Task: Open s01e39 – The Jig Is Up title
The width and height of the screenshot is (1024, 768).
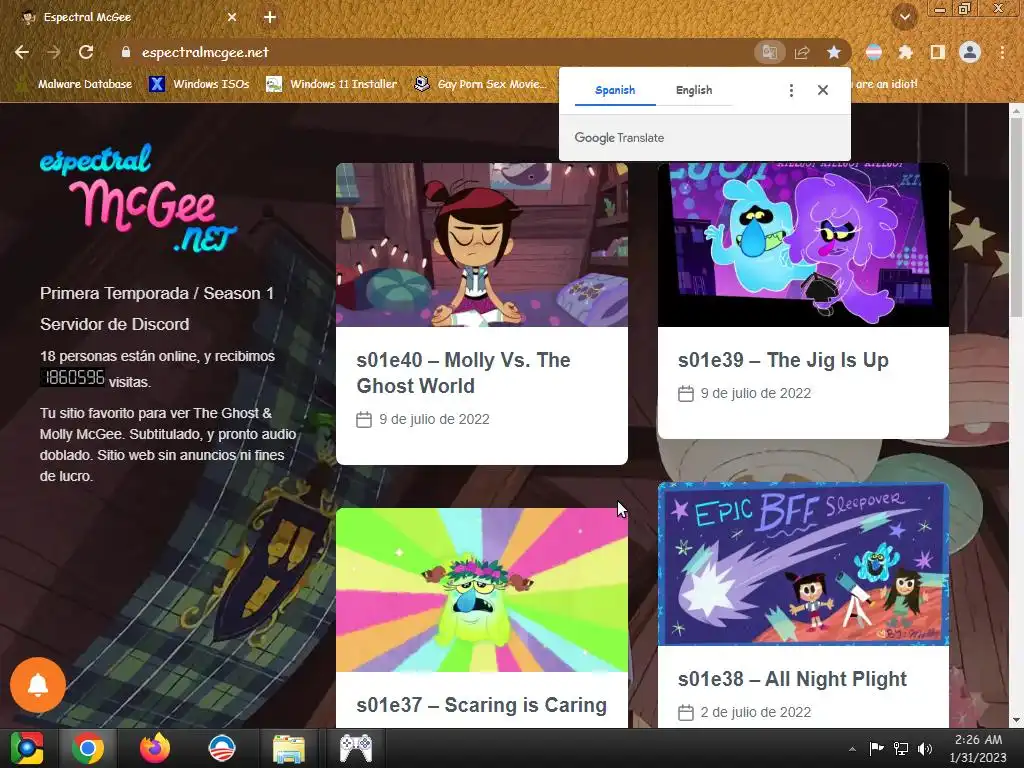Action: [783, 360]
